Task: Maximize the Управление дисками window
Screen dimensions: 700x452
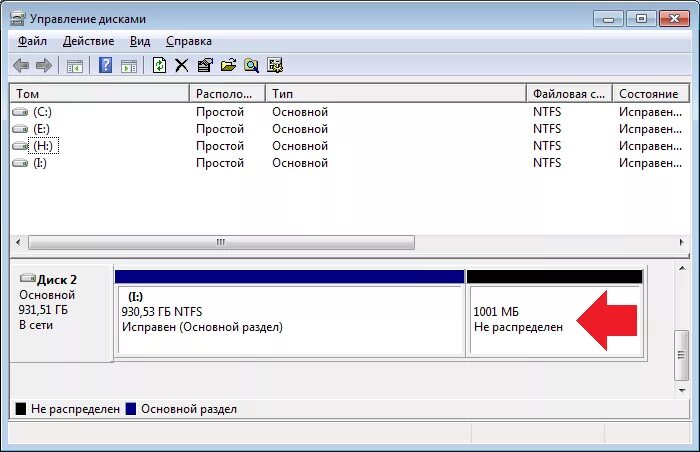Action: pos(641,19)
